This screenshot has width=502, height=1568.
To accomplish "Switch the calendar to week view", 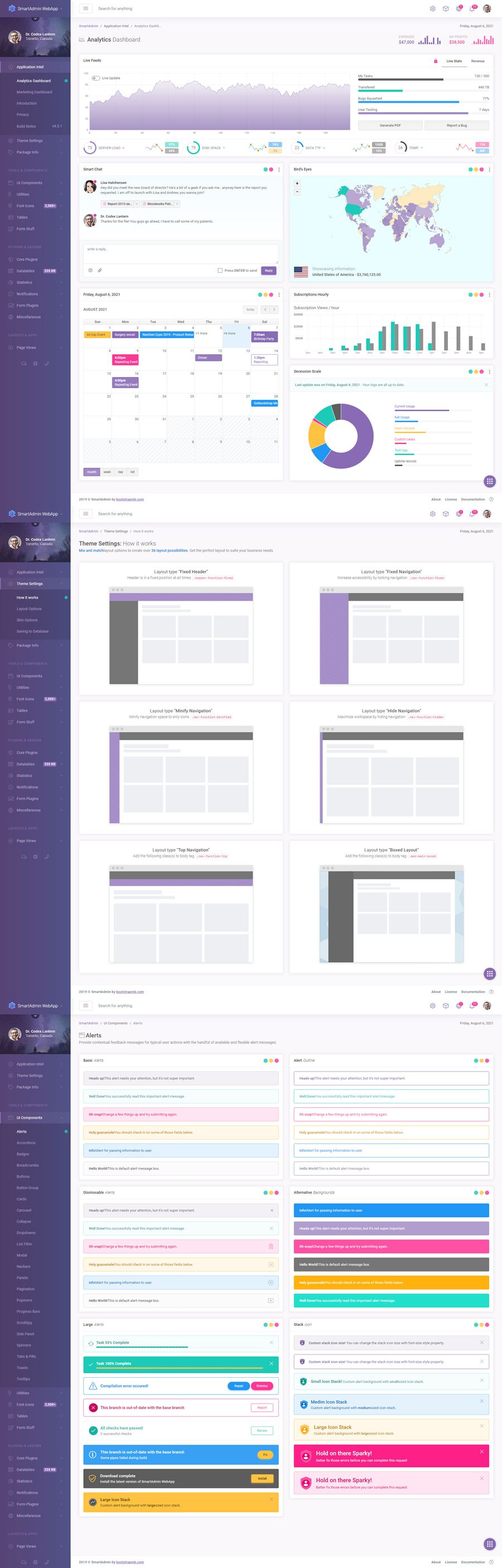I will click(x=107, y=472).
